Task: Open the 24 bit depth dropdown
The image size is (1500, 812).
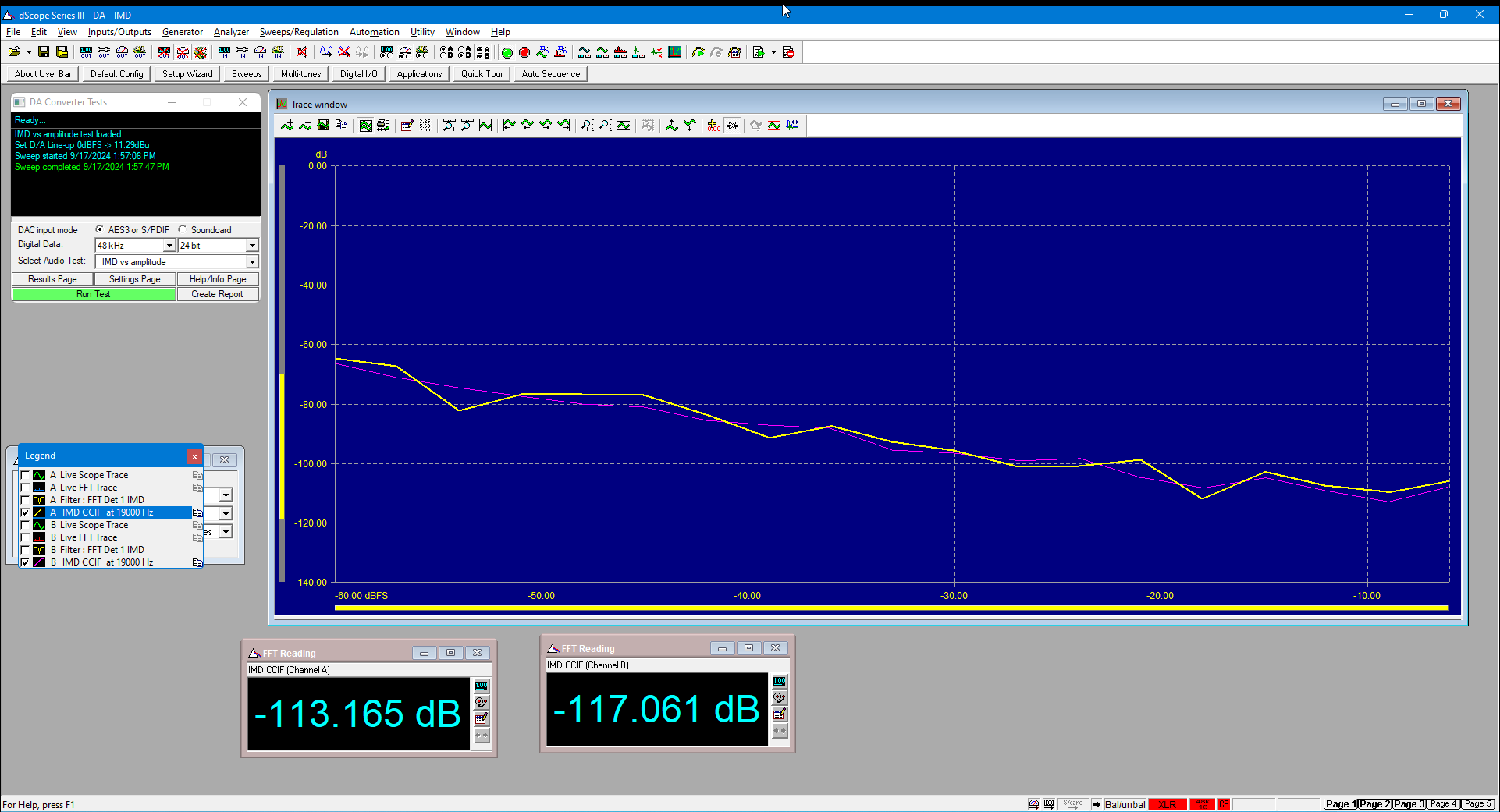Action: [x=252, y=246]
